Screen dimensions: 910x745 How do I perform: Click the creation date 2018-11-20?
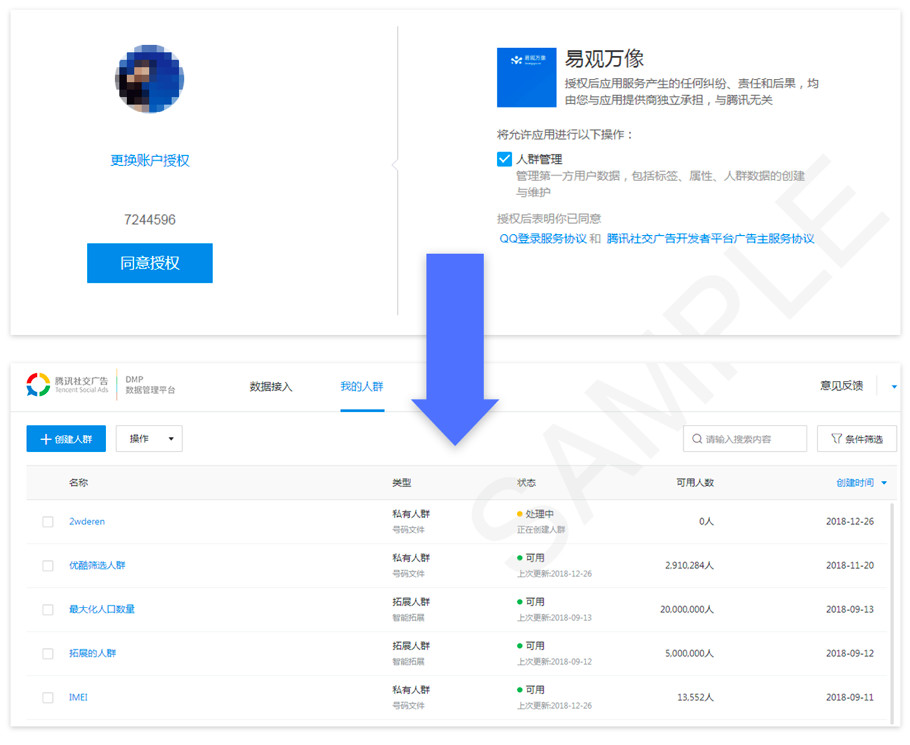coord(850,566)
